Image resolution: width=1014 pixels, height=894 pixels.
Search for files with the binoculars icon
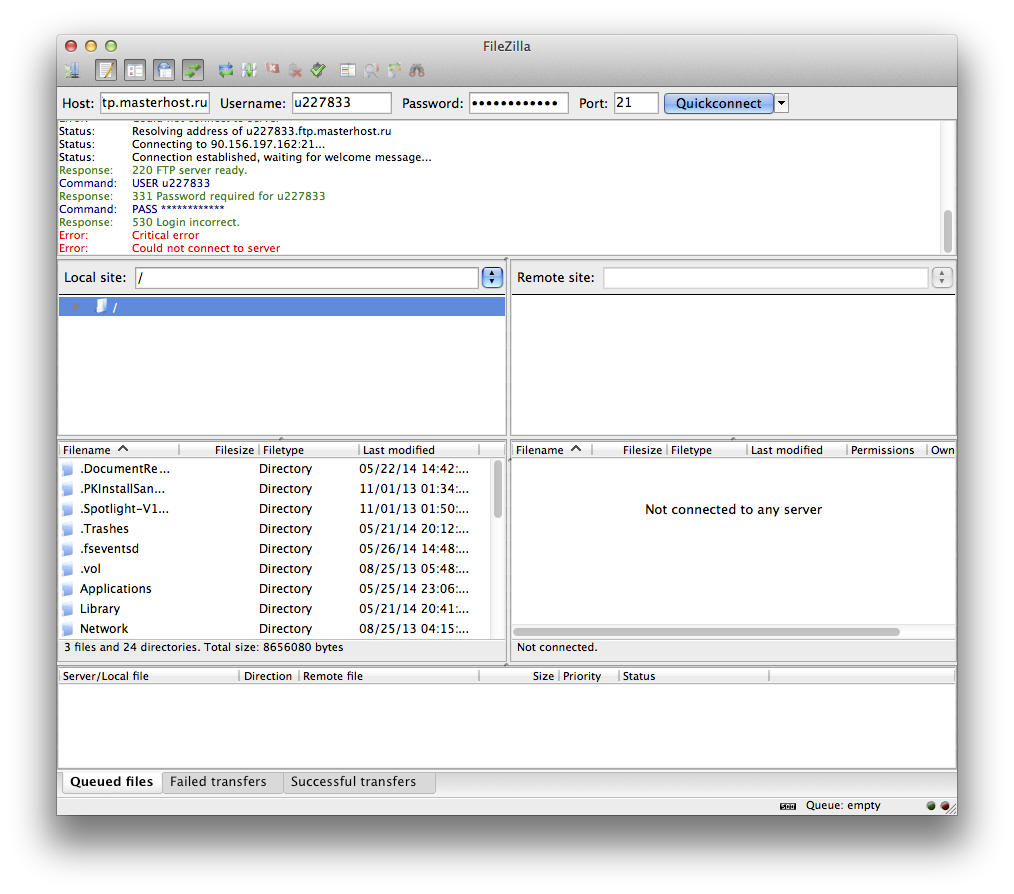417,70
